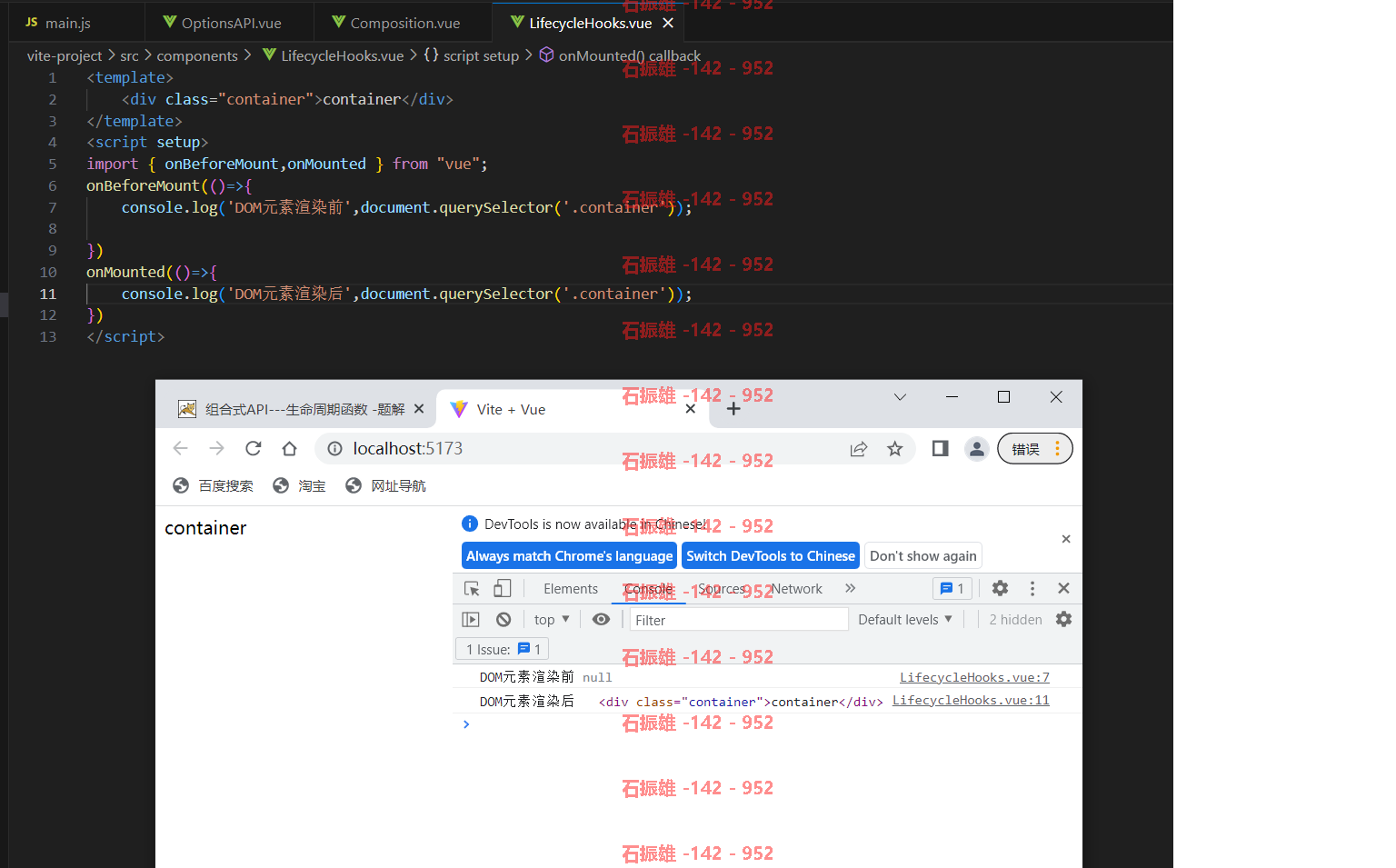This screenshot has height=868, width=1396.
Task: Select components folder in breadcrumb
Action: pos(197,55)
